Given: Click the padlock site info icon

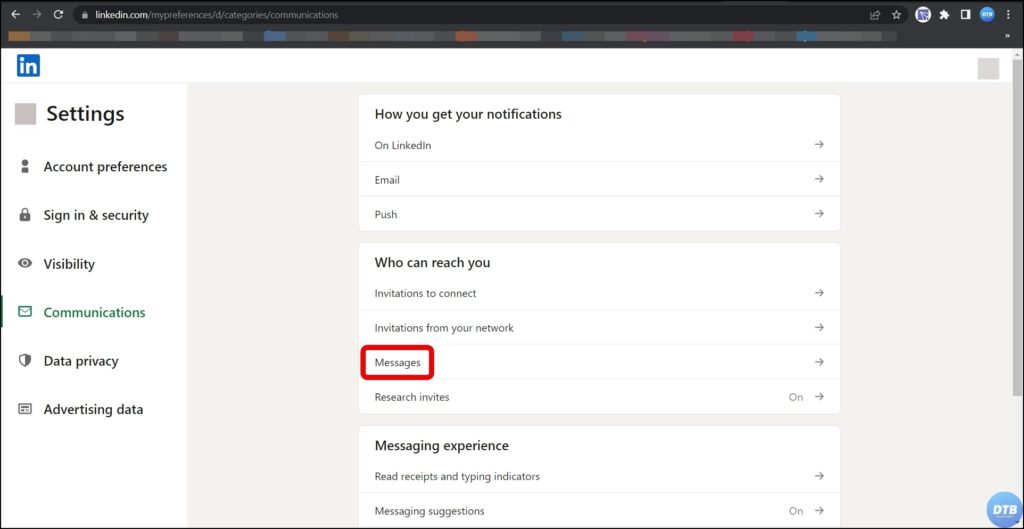Looking at the screenshot, I should [x=84, y=14].
